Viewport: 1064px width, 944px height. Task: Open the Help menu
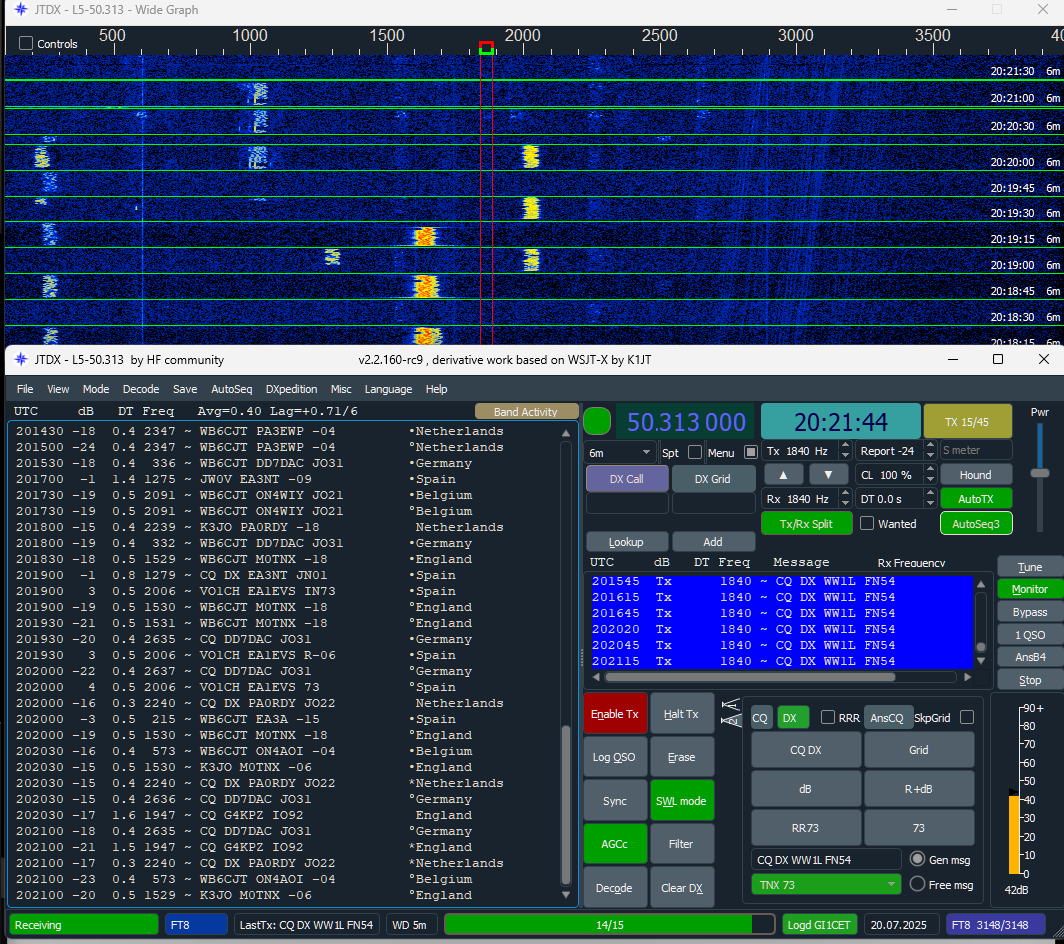pyautogui.click(x=436, y=389)
